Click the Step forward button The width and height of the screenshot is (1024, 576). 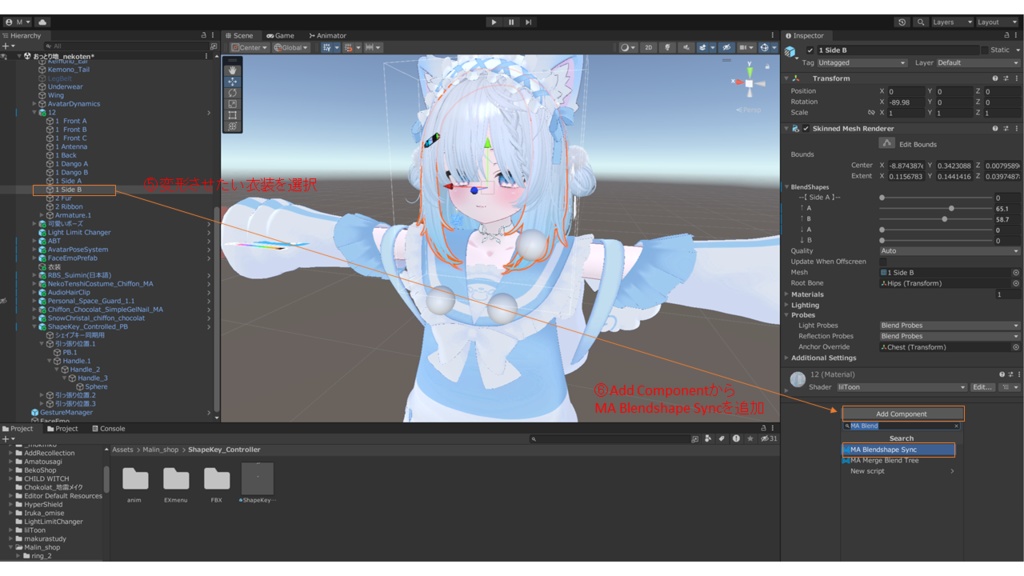pos(528,22)
